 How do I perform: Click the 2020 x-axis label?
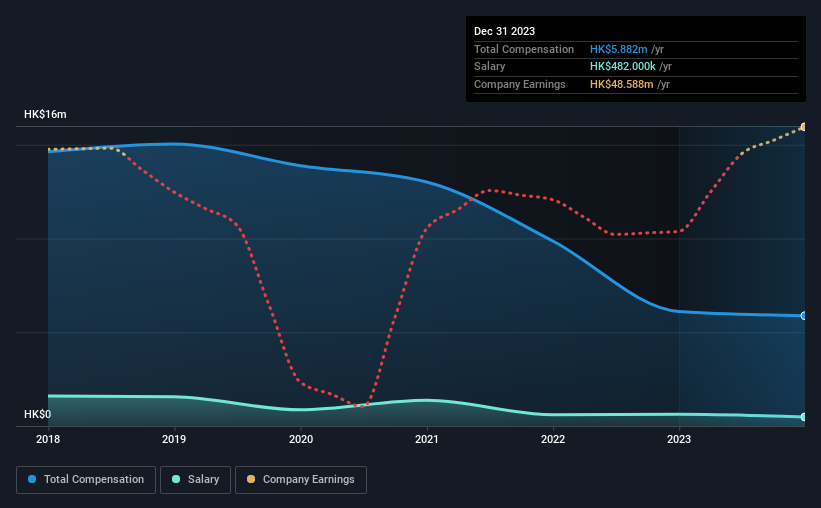[x=301, y=439]
